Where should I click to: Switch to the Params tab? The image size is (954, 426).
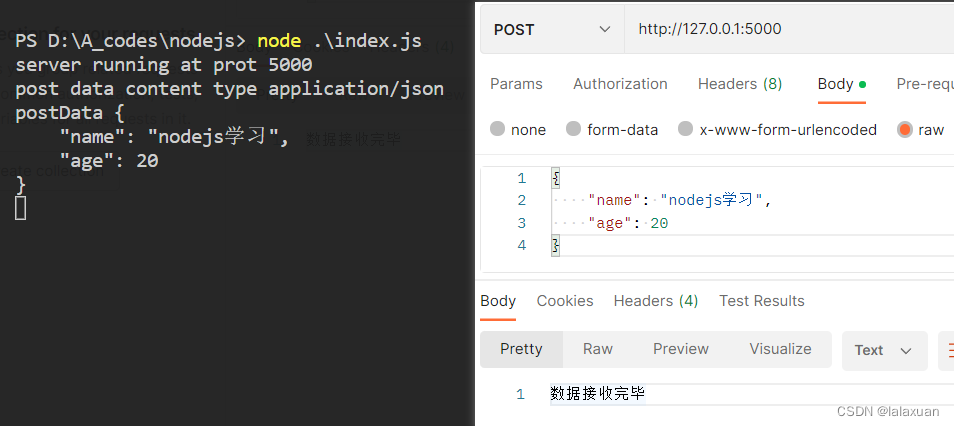click(x=516, y=84)
